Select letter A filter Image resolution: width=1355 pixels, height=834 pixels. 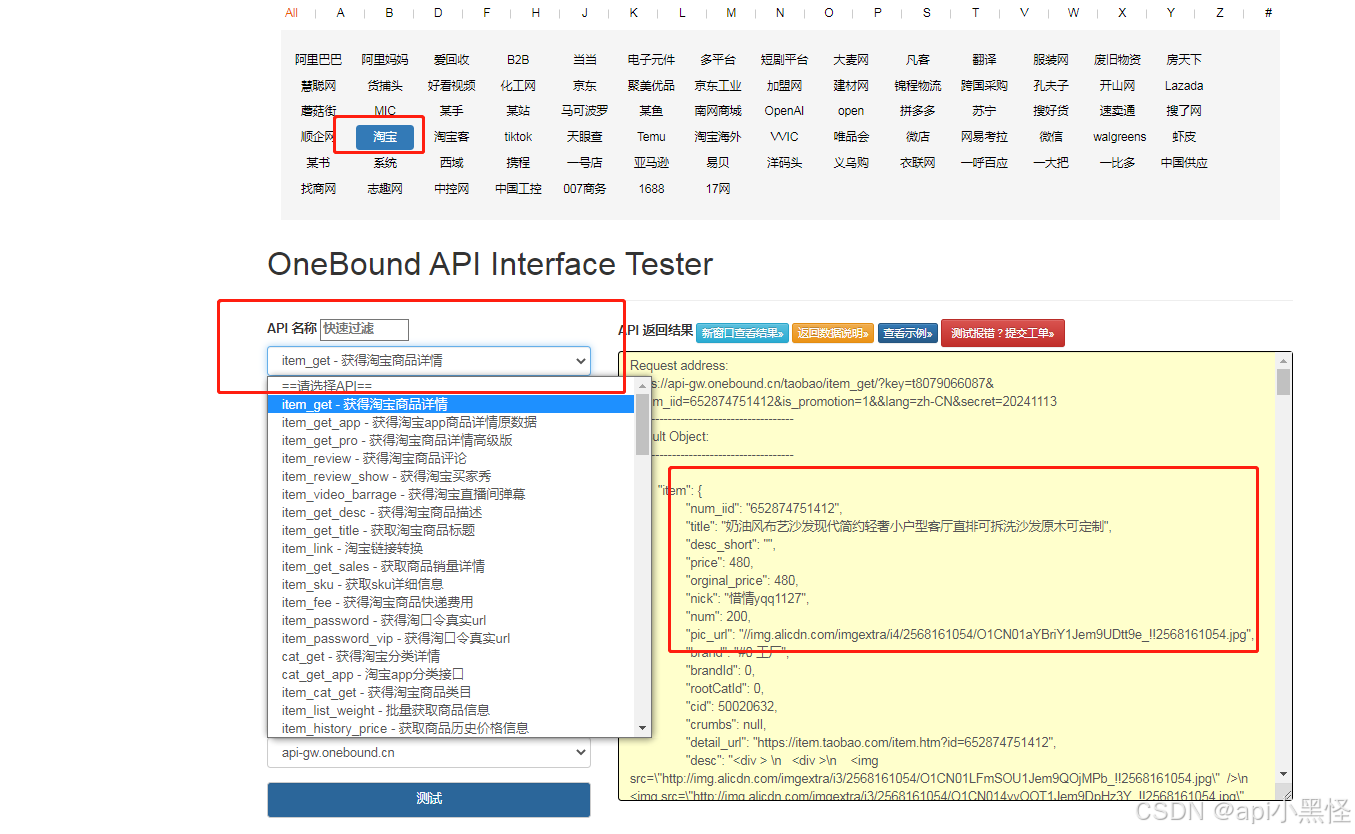[x=341, y=13]
